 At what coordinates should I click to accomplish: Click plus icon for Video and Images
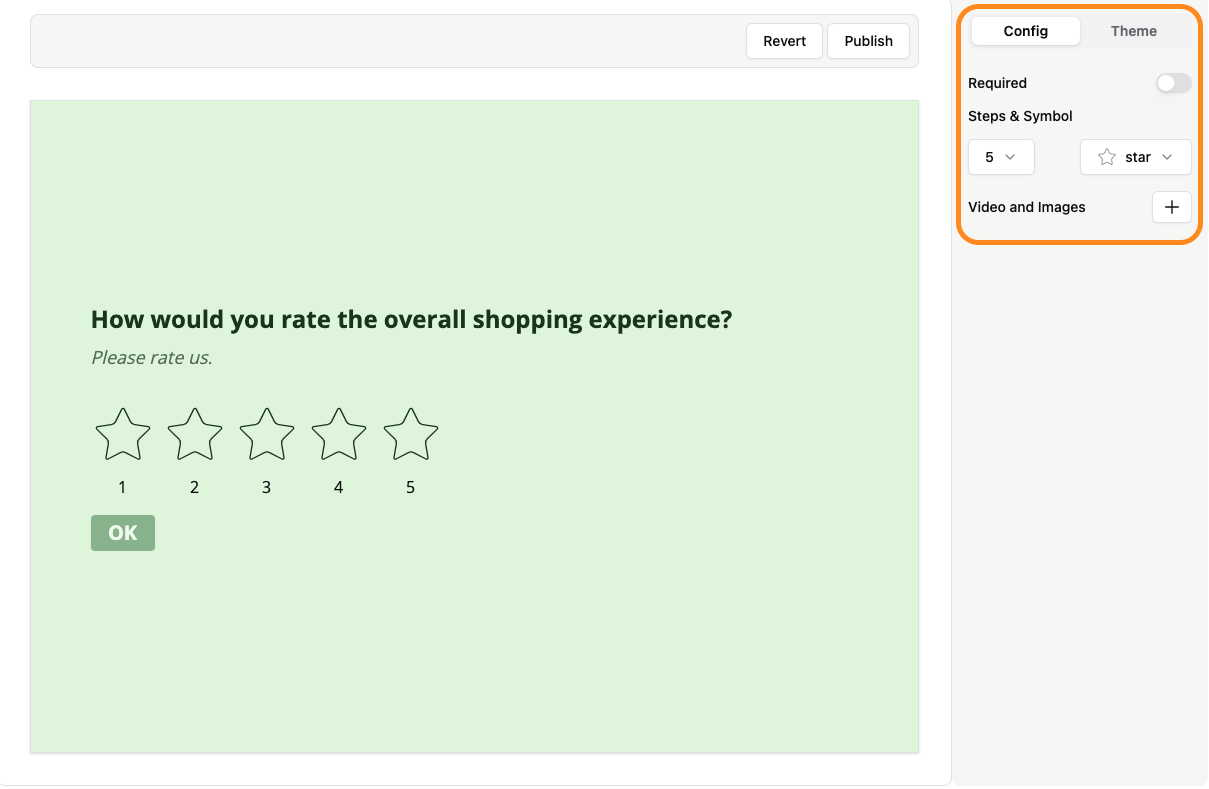1172,207
